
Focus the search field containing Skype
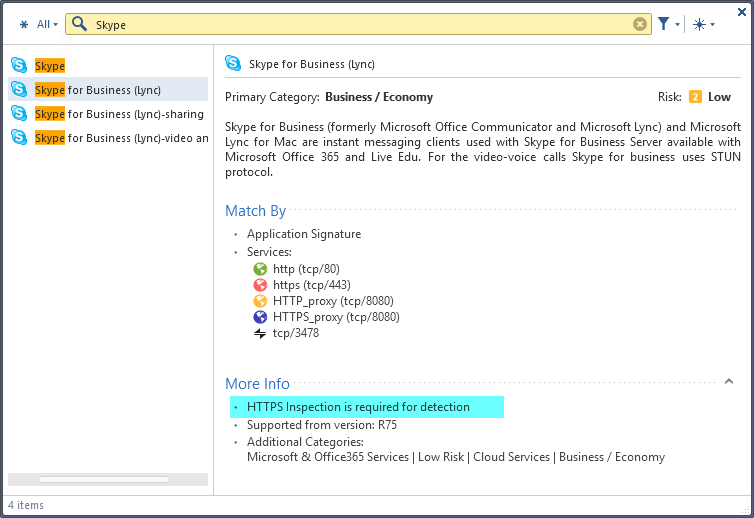click(358, 24)
